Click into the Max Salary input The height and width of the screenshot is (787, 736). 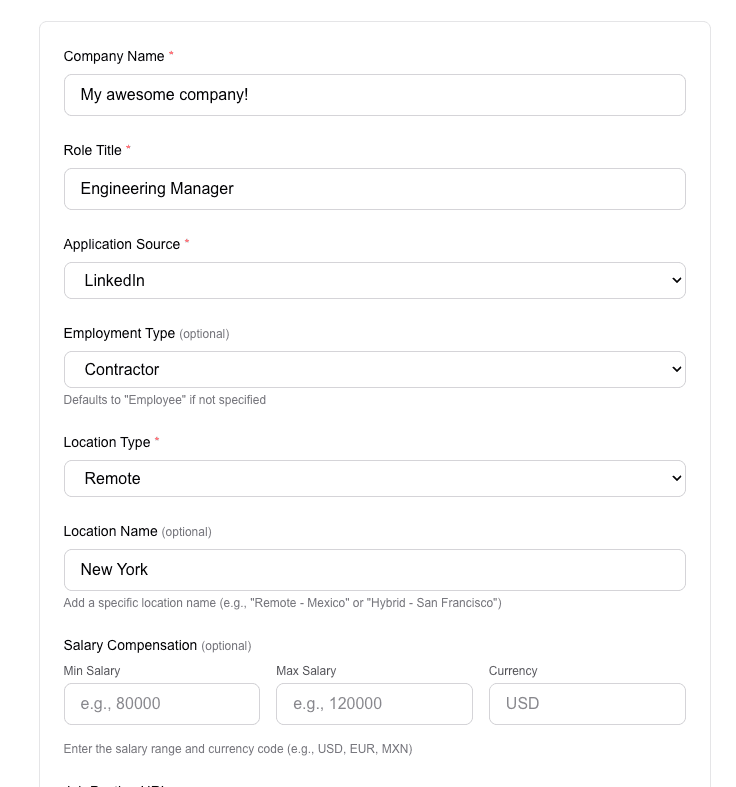374,704
